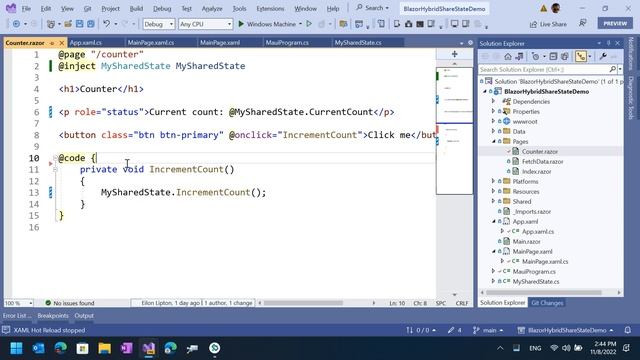The image size is (640, 360).
Task: Open the editor zoom level dropdown
Action: [x=18, y=303]
